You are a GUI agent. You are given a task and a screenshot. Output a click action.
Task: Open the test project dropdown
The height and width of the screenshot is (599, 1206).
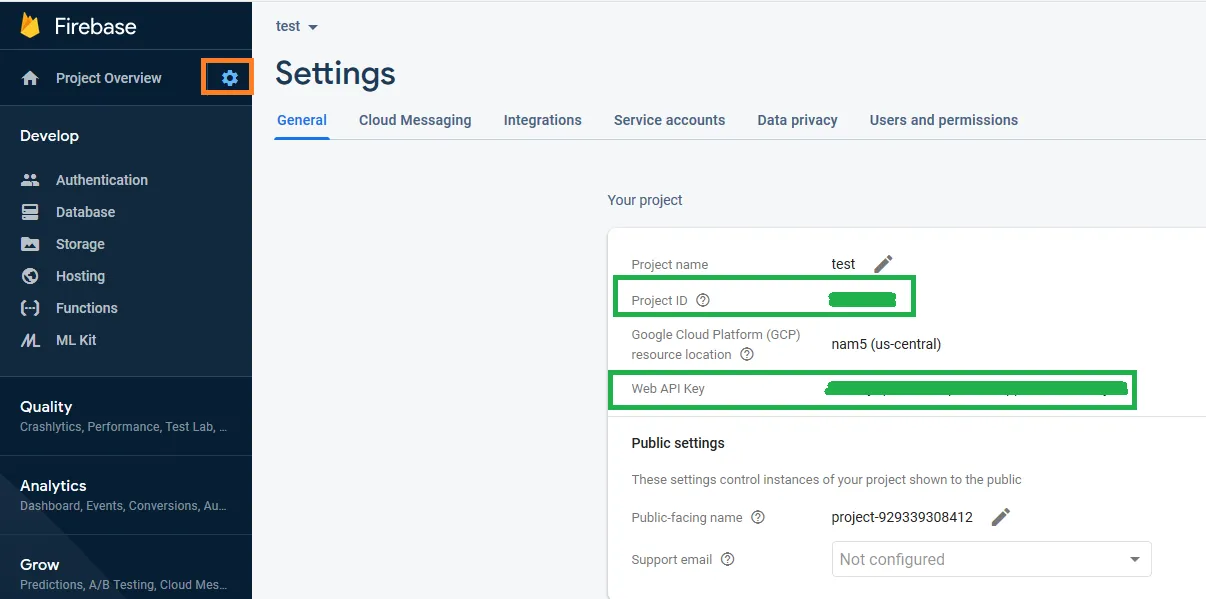(x=297, y=27)
